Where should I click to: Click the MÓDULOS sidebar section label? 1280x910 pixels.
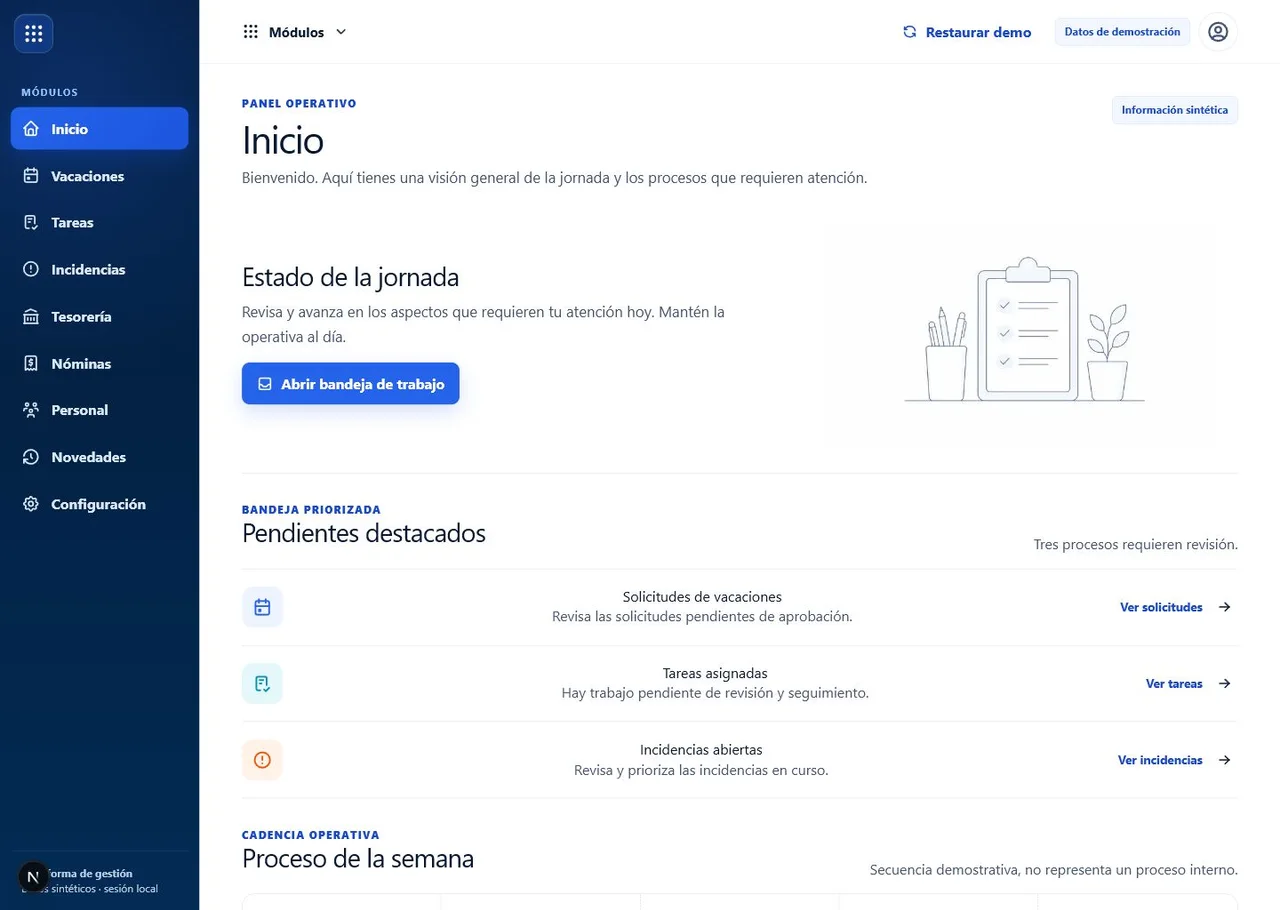click(49, 92)
